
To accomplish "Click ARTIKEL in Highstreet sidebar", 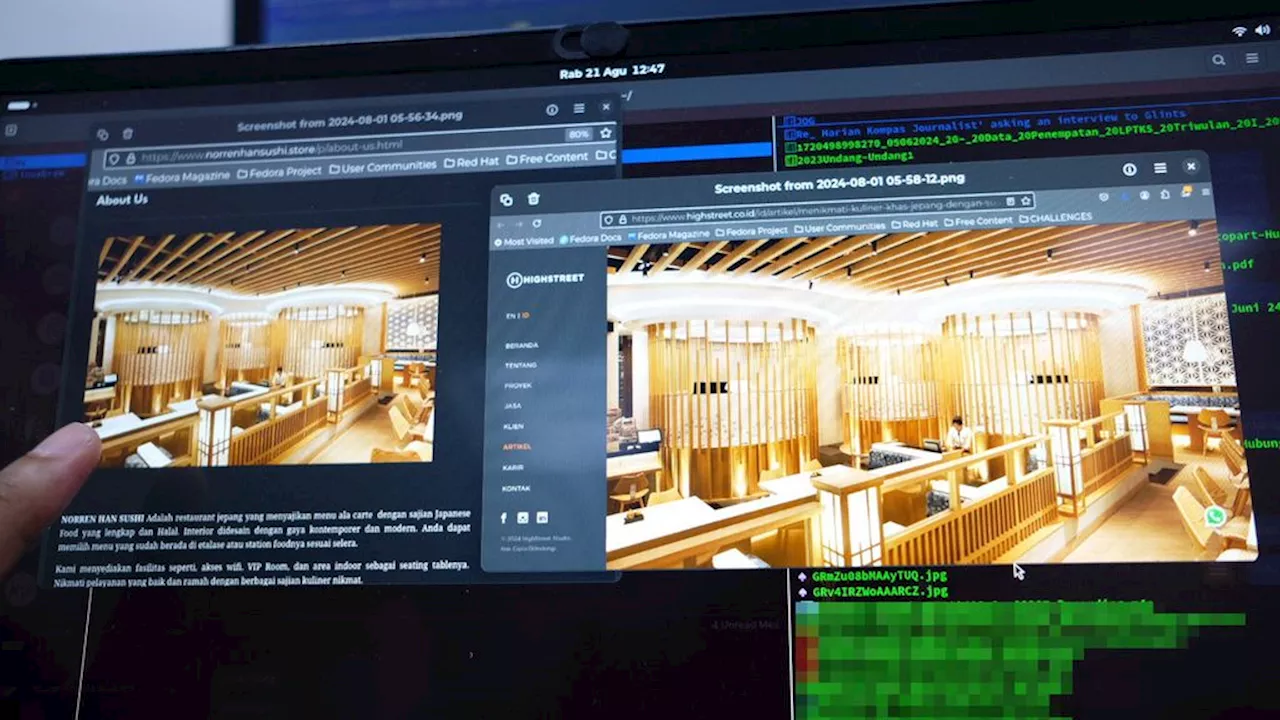I will click(x=518, y=447).
